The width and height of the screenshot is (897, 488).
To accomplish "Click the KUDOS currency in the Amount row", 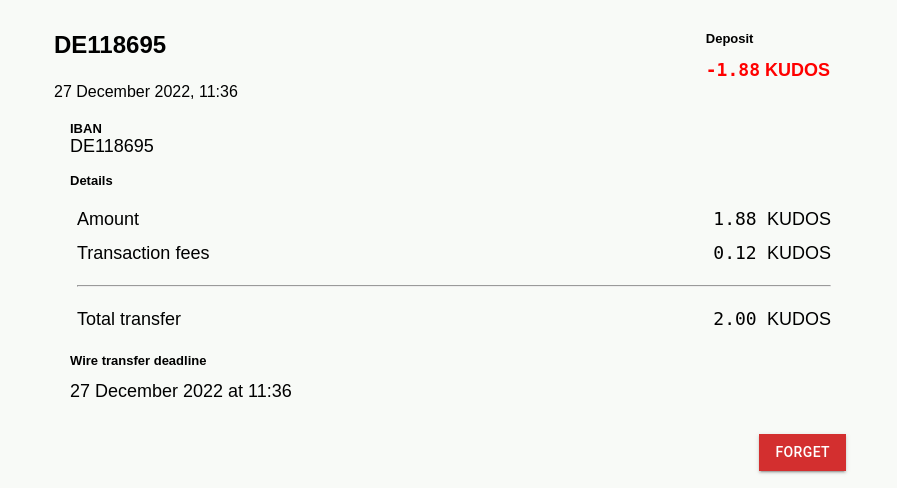I will click(x=798, y=219).
